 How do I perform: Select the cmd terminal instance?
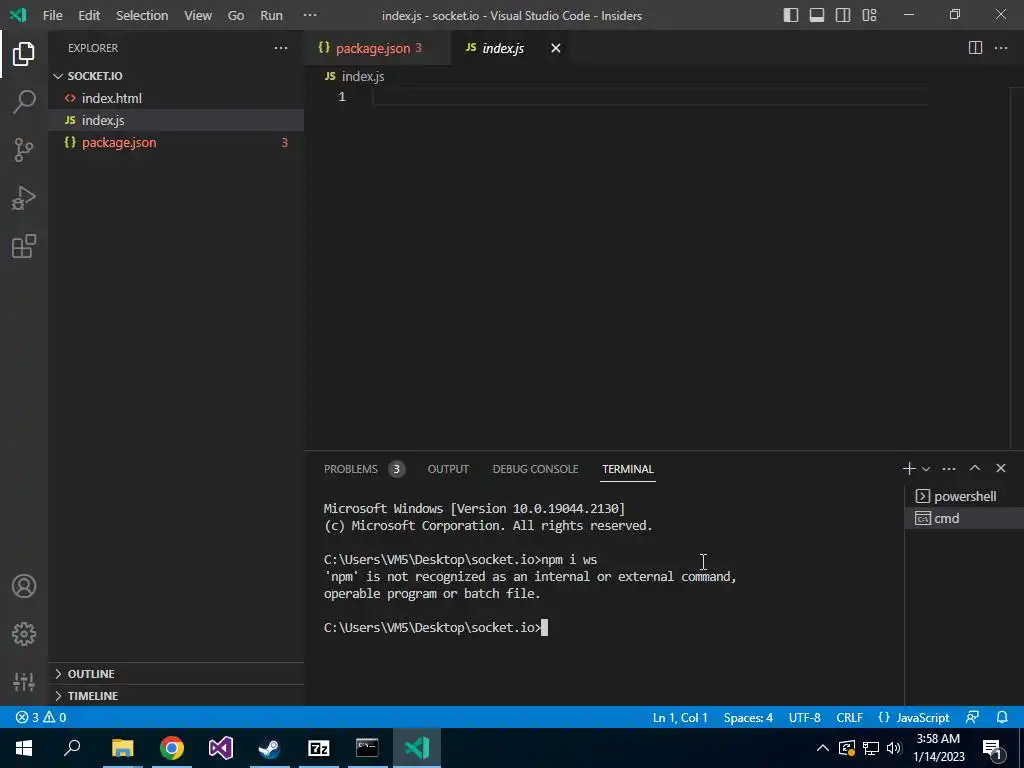coord(964,519)
